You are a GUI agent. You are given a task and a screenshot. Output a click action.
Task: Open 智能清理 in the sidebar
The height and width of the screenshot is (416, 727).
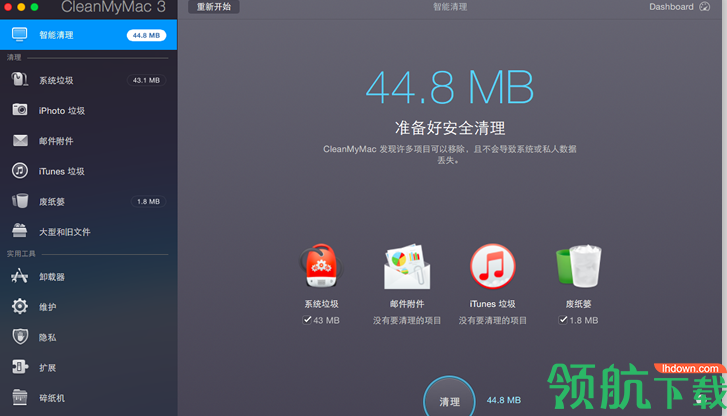point(88,35)
